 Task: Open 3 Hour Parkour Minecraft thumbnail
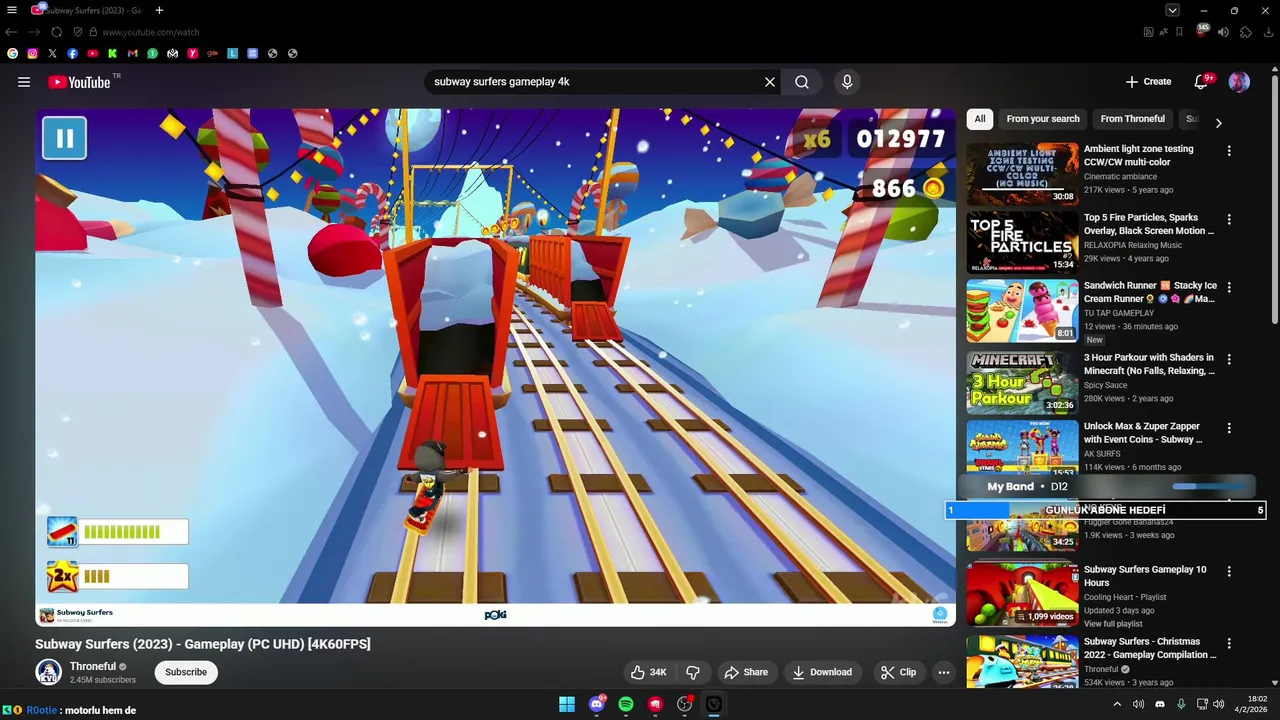pos(1022,383)
